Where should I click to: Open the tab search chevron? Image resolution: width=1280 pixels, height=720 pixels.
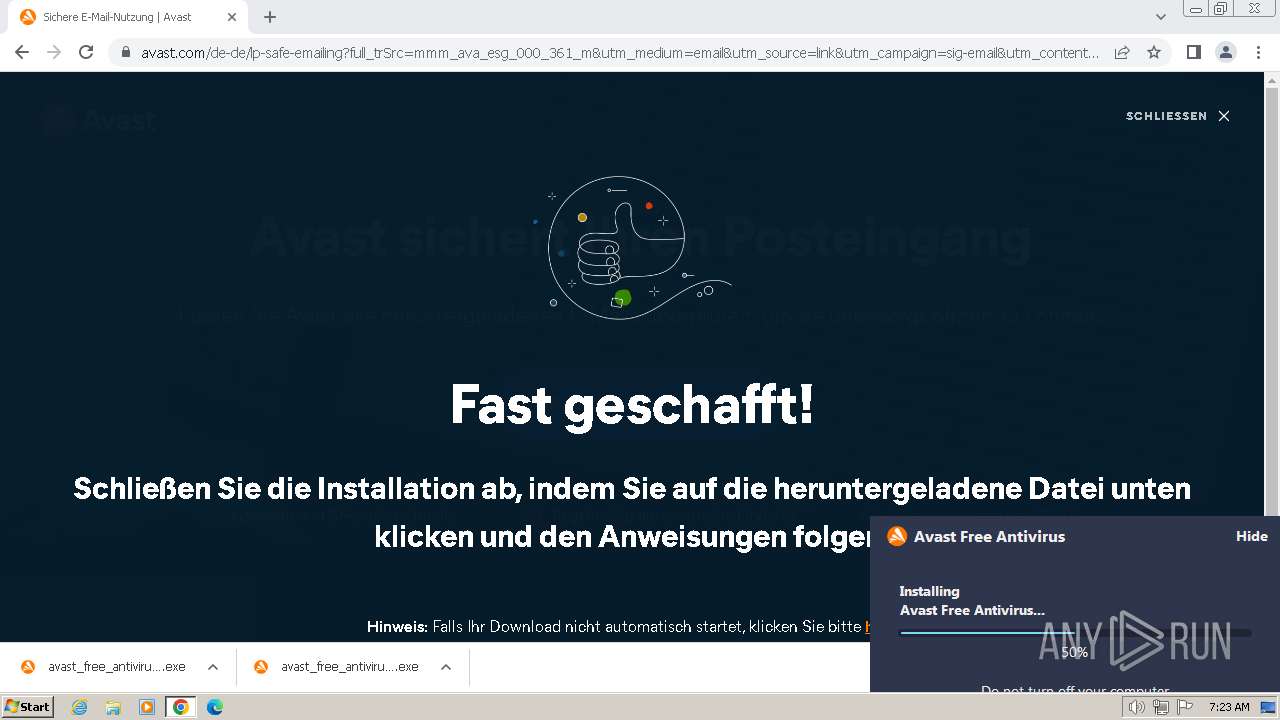click(1160, 17)
